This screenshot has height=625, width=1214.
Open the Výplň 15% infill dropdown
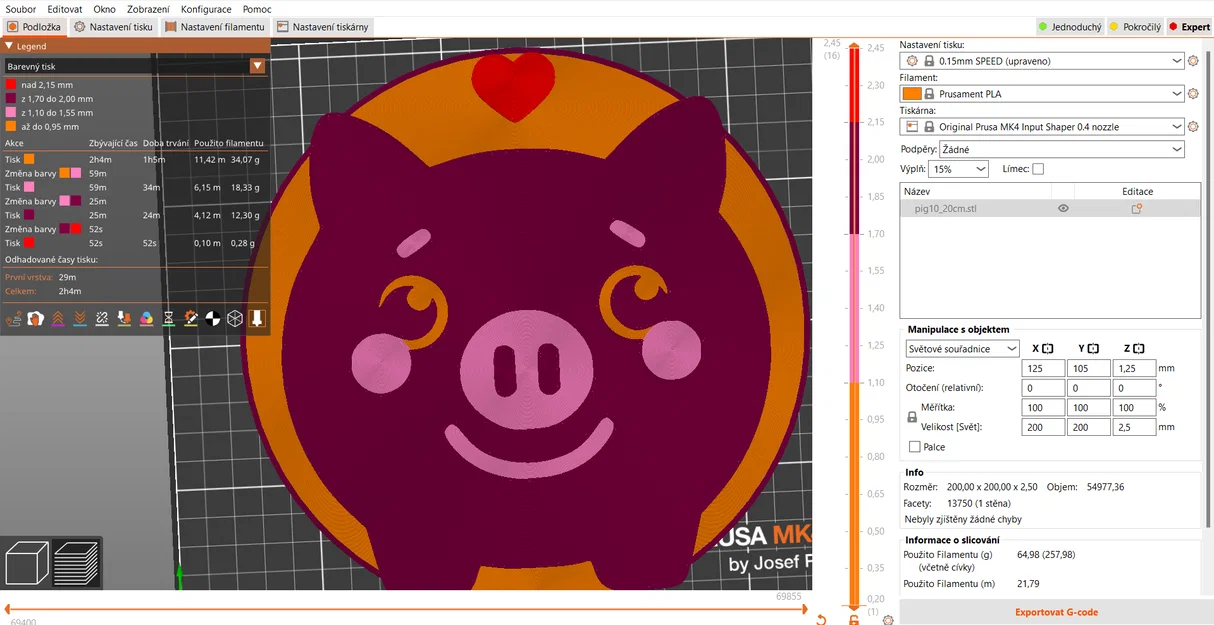coord(959,169)
